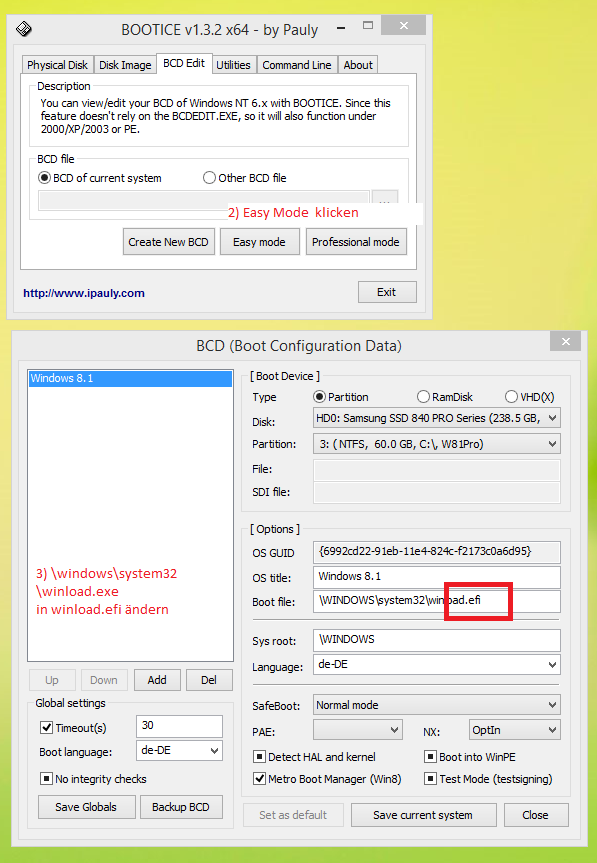Image resolution: width=597 pixels, height=863 pixels.
Task: Open the PAE dropdown
Action: click(x=358, y=730)
